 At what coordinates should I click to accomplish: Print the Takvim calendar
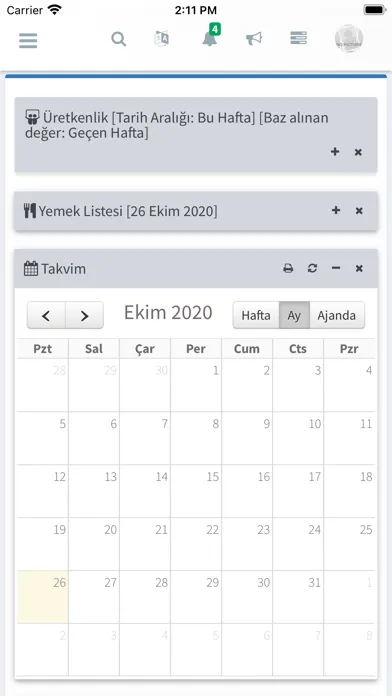point(288,269)
